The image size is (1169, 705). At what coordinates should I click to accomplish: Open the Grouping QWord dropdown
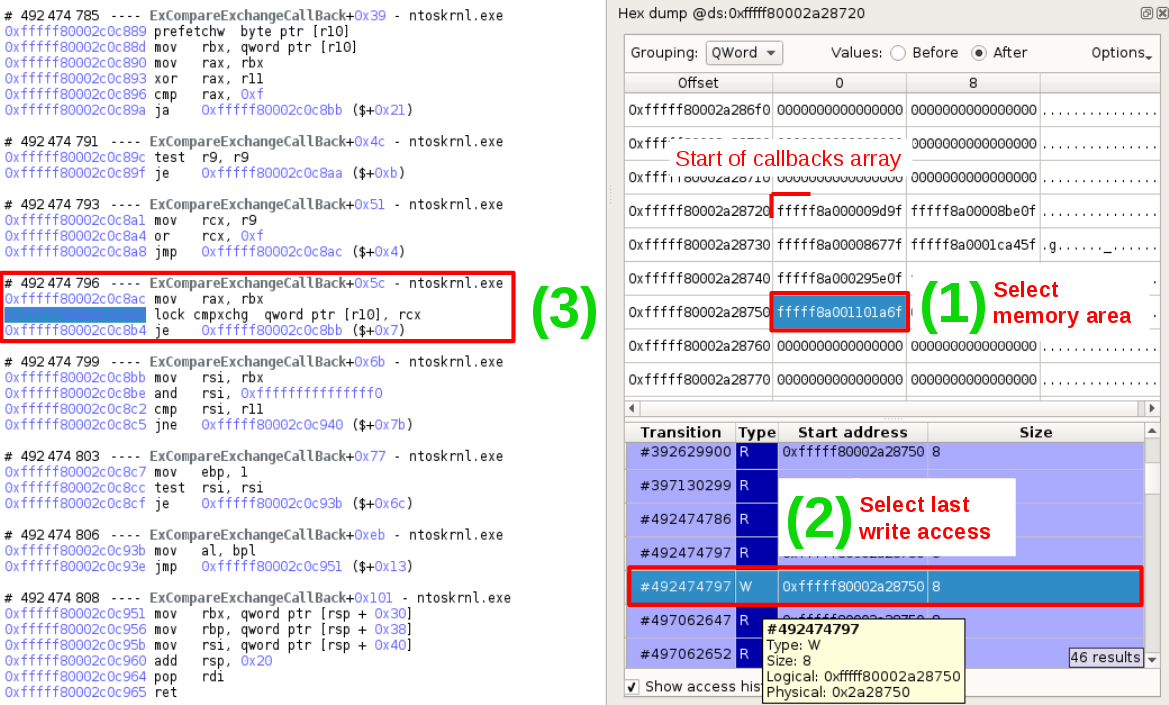point(743,53)
